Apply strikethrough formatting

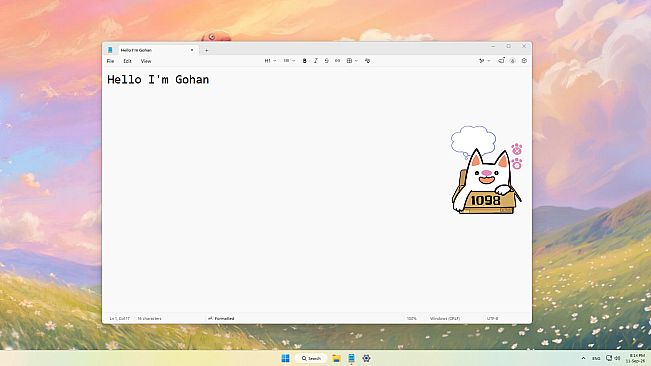point(327,61)
